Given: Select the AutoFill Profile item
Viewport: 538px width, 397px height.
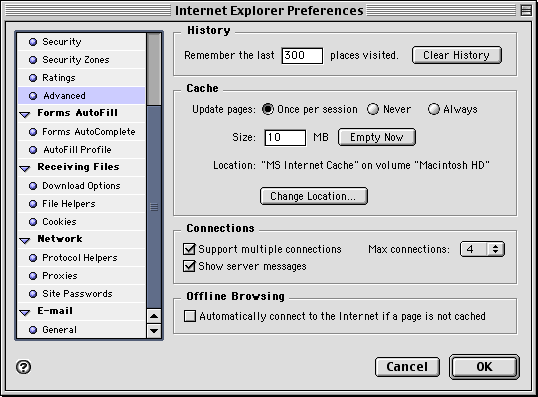Looking at the screenshot, I should click(82, 150).
